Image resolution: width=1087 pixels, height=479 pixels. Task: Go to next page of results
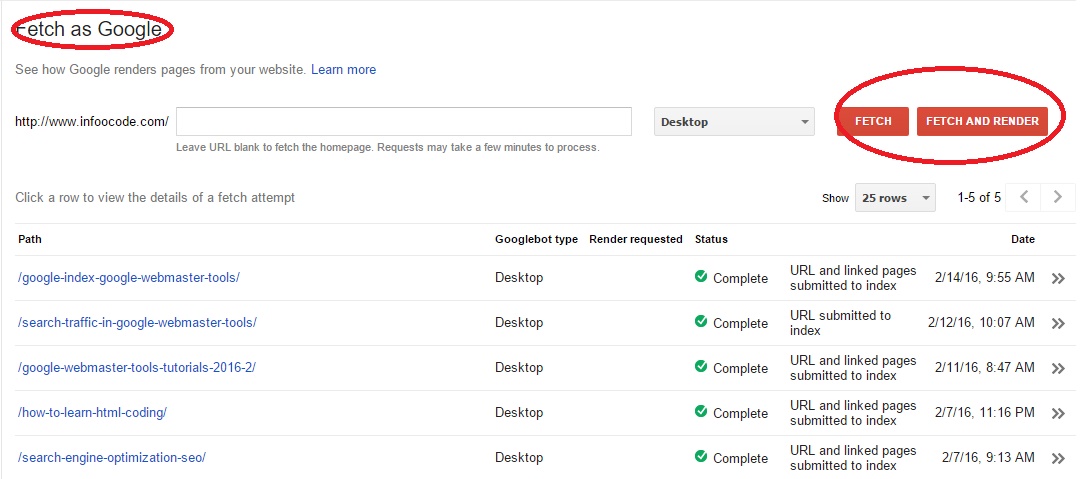pyautogui.click(x=1058, y=197)
